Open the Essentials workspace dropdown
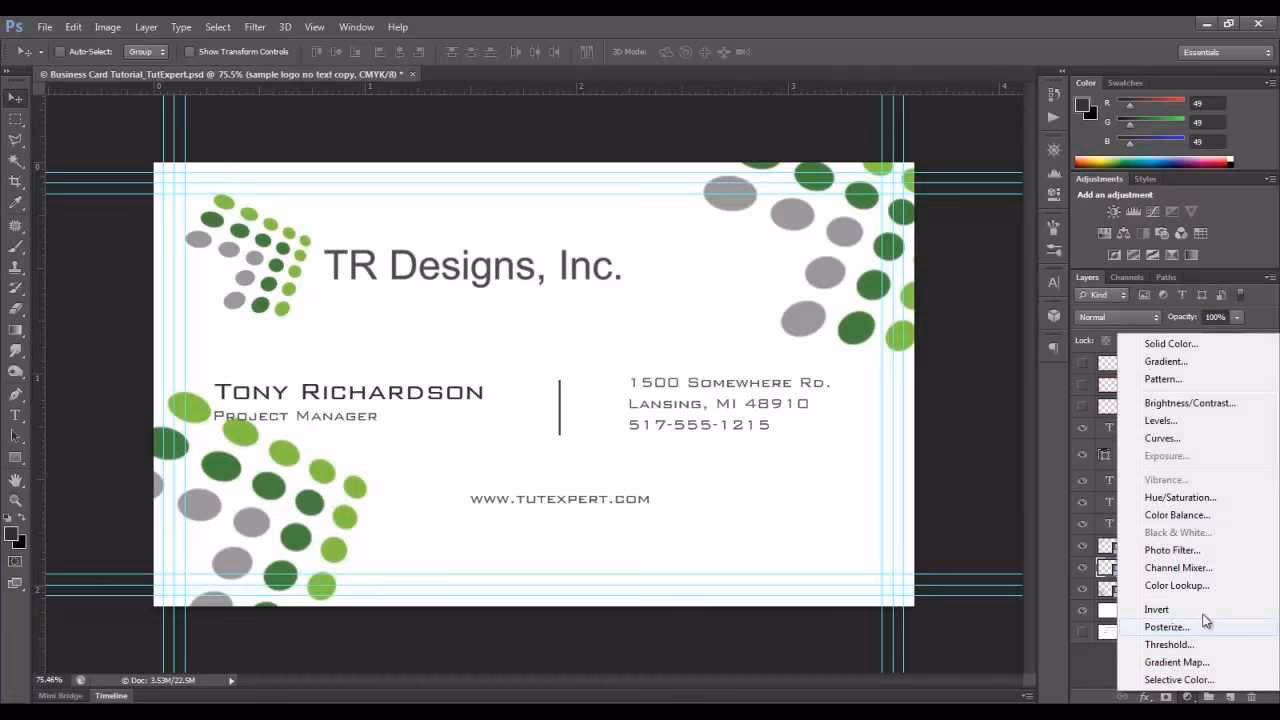This screenshot has width=1280, height=720. [1224, 51]
